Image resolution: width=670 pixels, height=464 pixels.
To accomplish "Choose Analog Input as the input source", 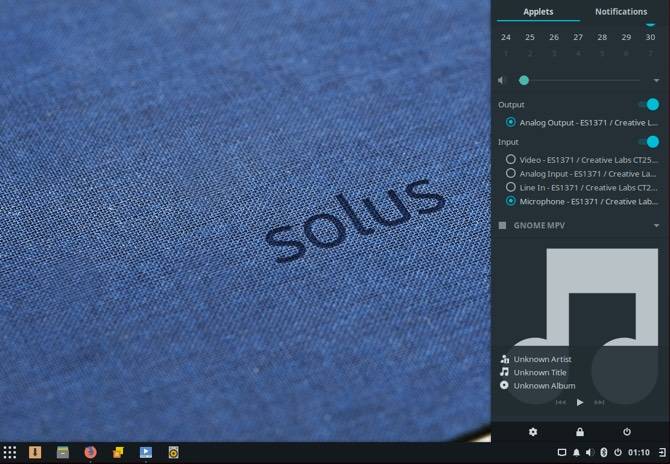I will click(x=511, y=173).
